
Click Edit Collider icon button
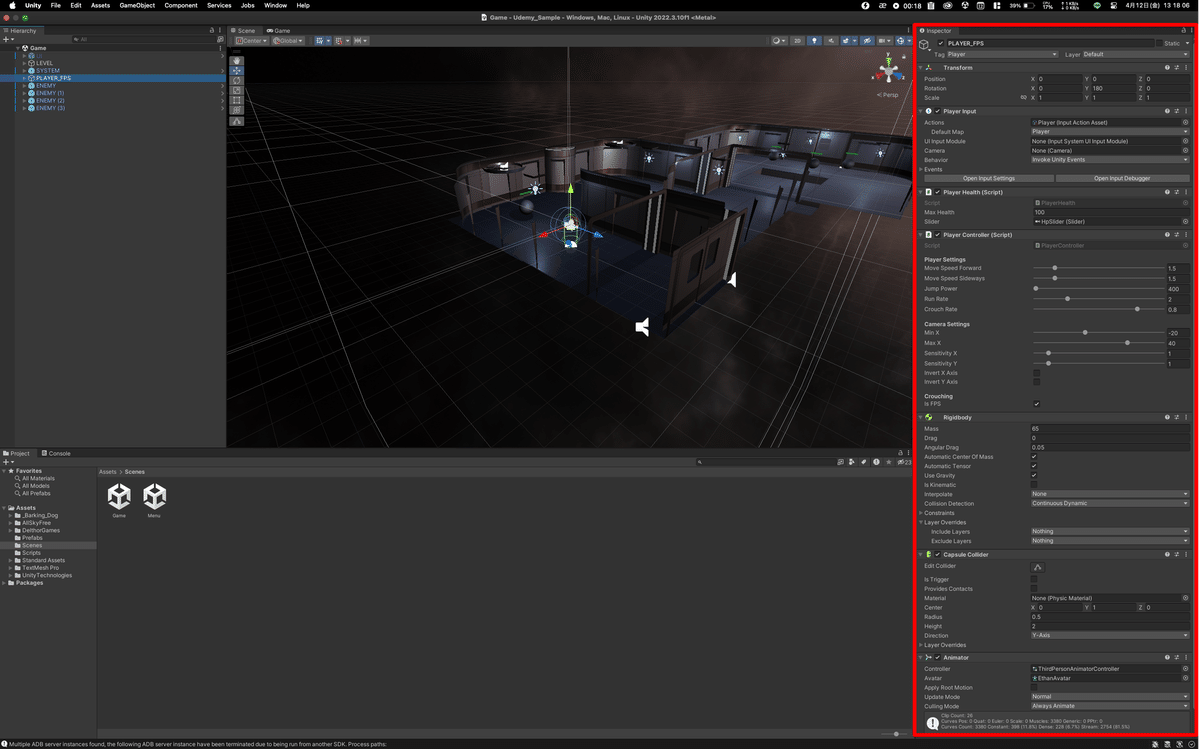[1037, 567]
